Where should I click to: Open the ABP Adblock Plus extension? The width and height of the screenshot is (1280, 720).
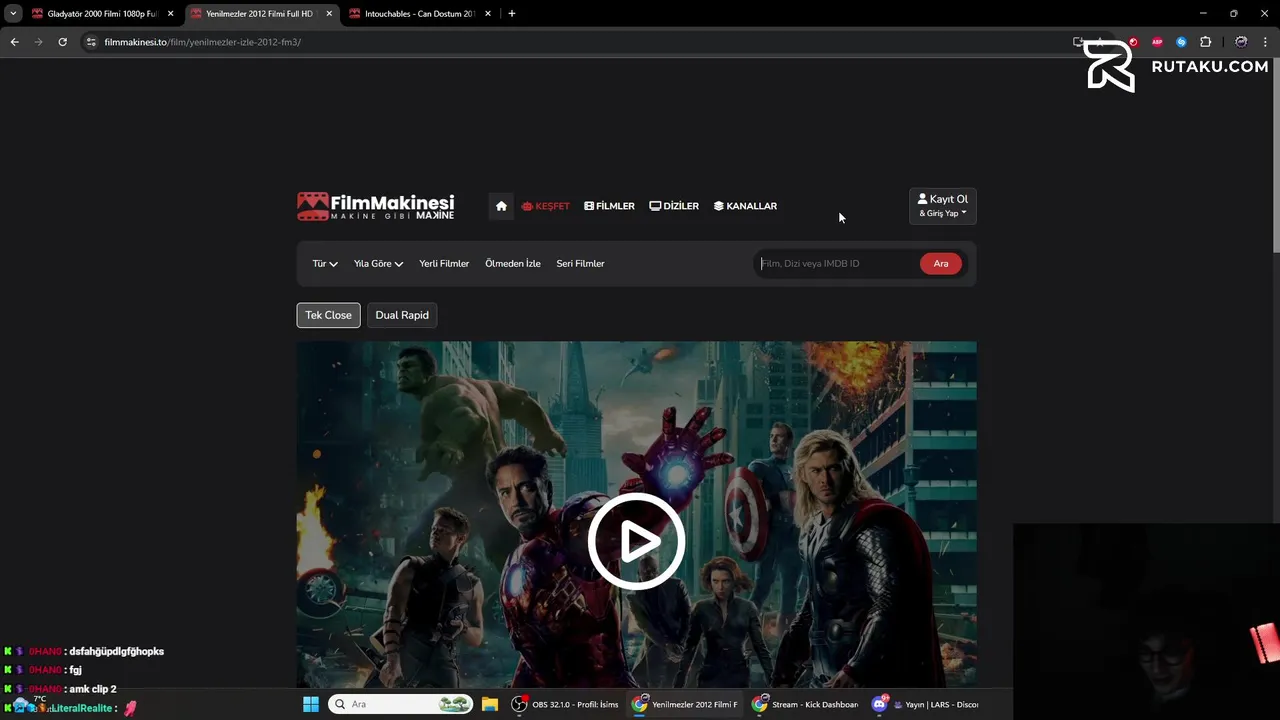[x=1157, y=42]
